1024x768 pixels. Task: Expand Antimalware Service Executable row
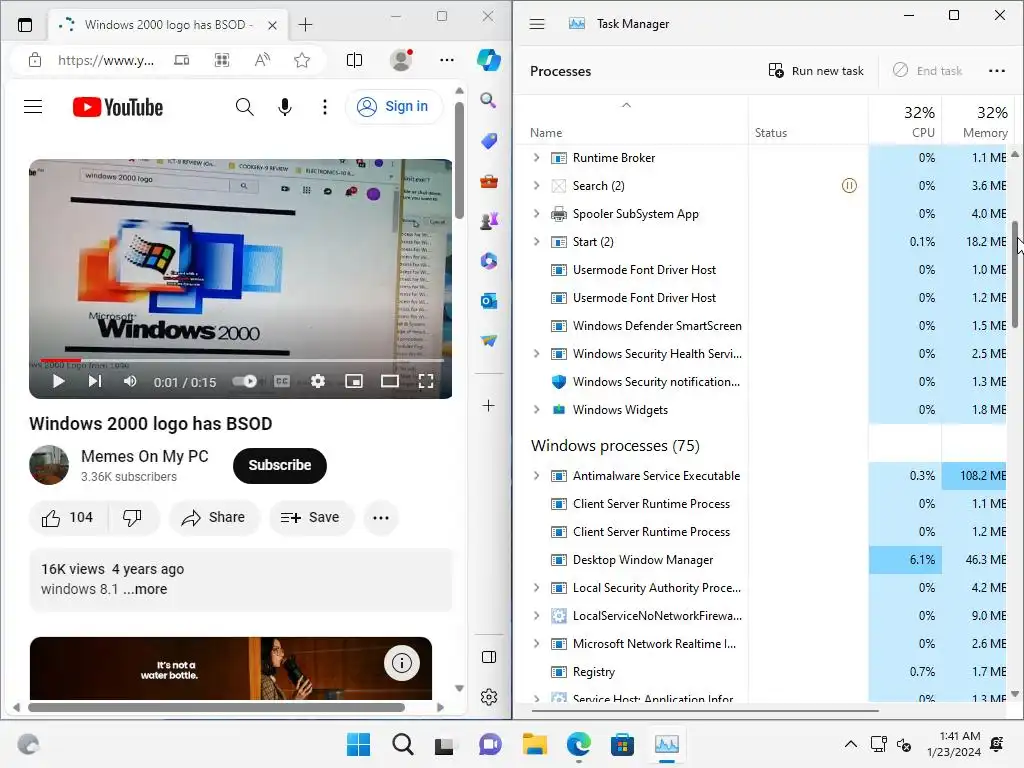coord(537,475)
